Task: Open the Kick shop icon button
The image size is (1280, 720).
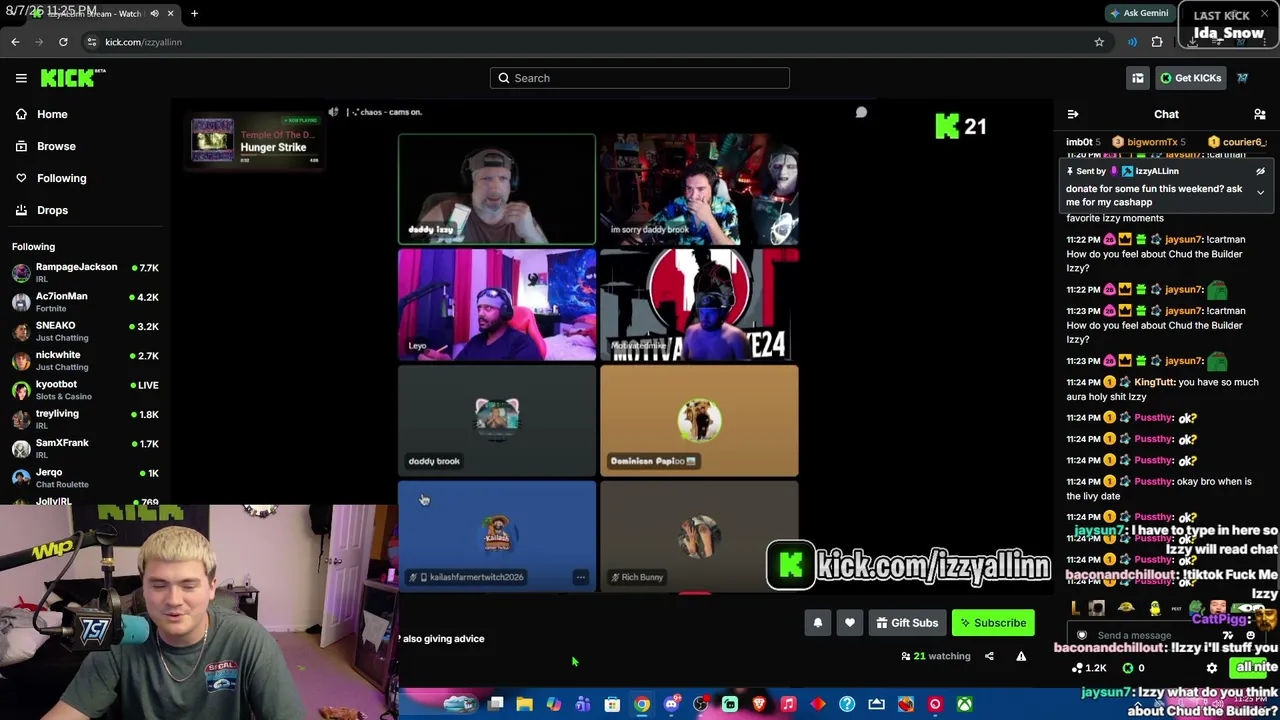Action: coord(1137,78)
